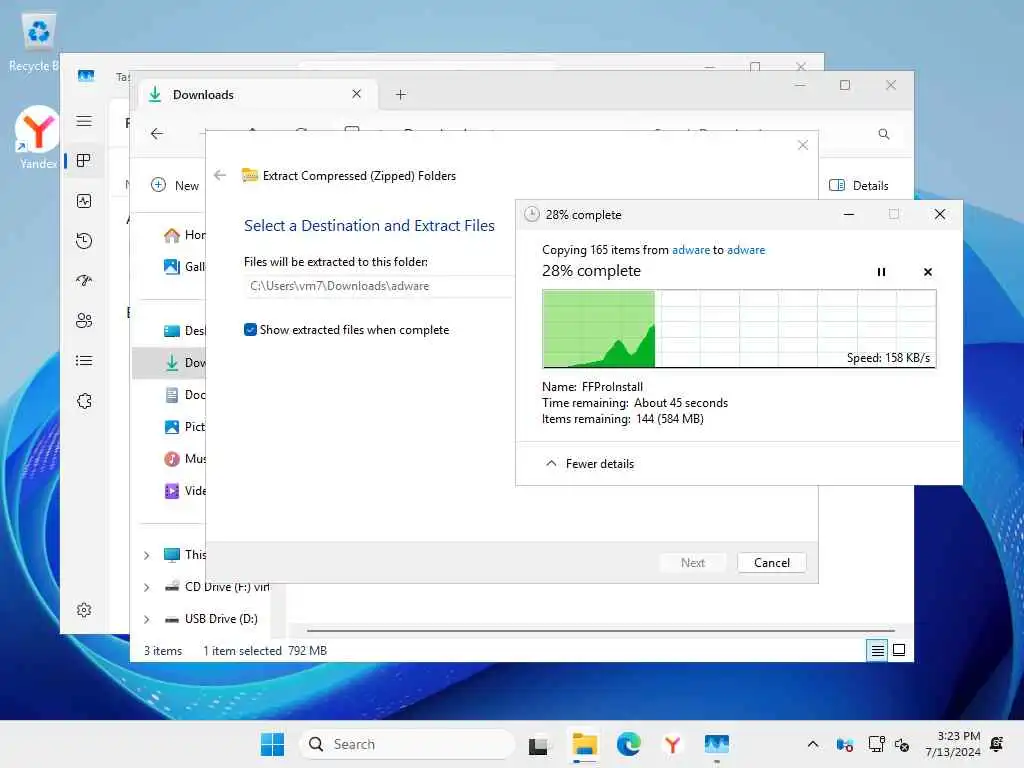Open the Recycle Bin desktop icon

(35, 42)
